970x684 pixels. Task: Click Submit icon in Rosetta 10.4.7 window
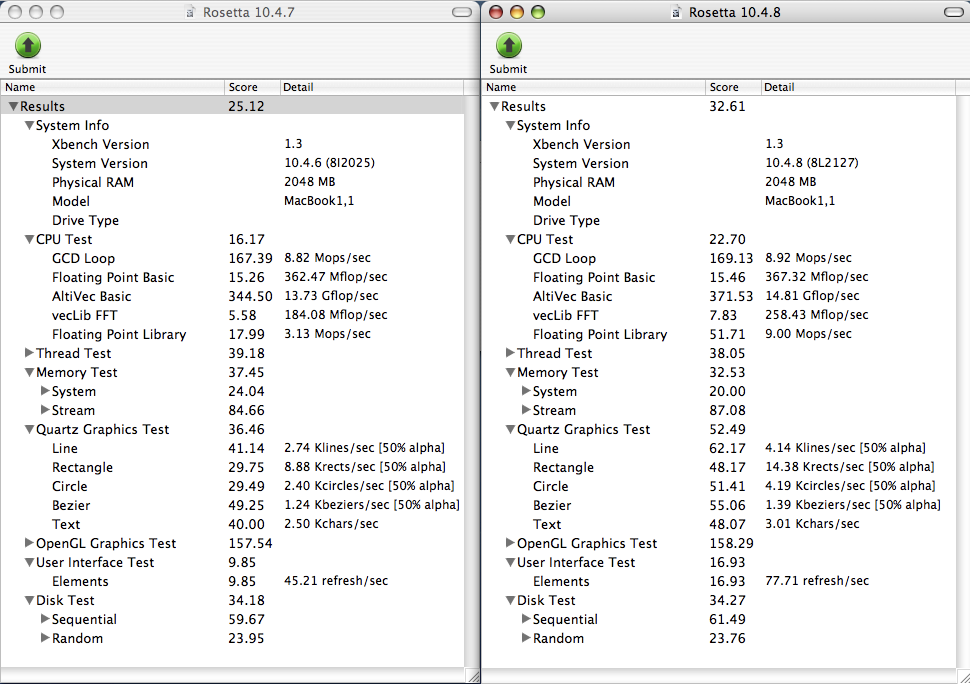(x=28, y=45)
